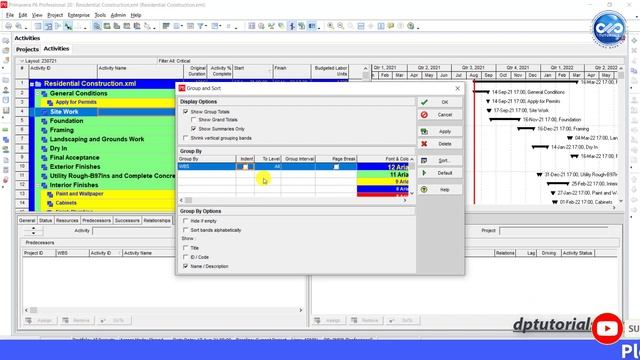
Task: Click the red X icon on Delete
Action: [x=424, y=144]
